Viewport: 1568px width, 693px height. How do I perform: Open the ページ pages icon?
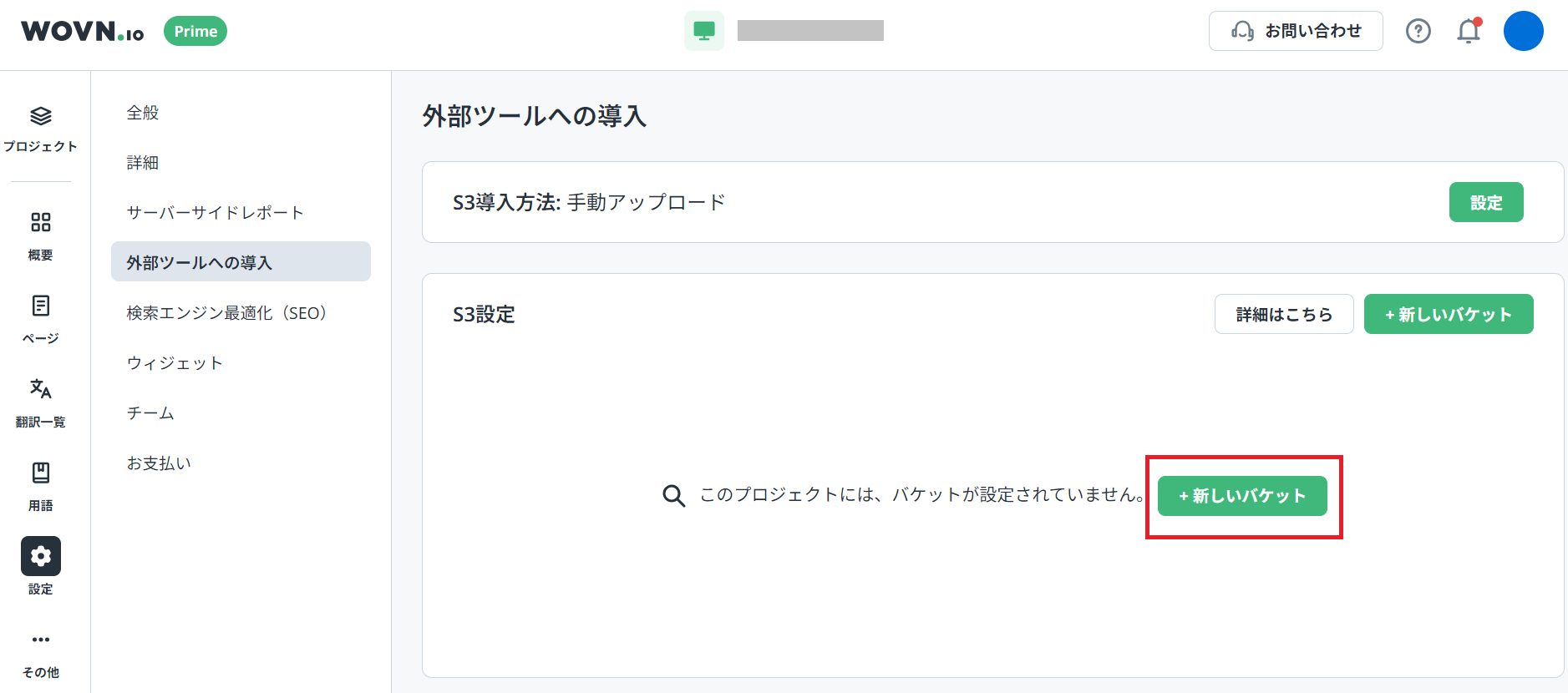(x=40, y=306)
